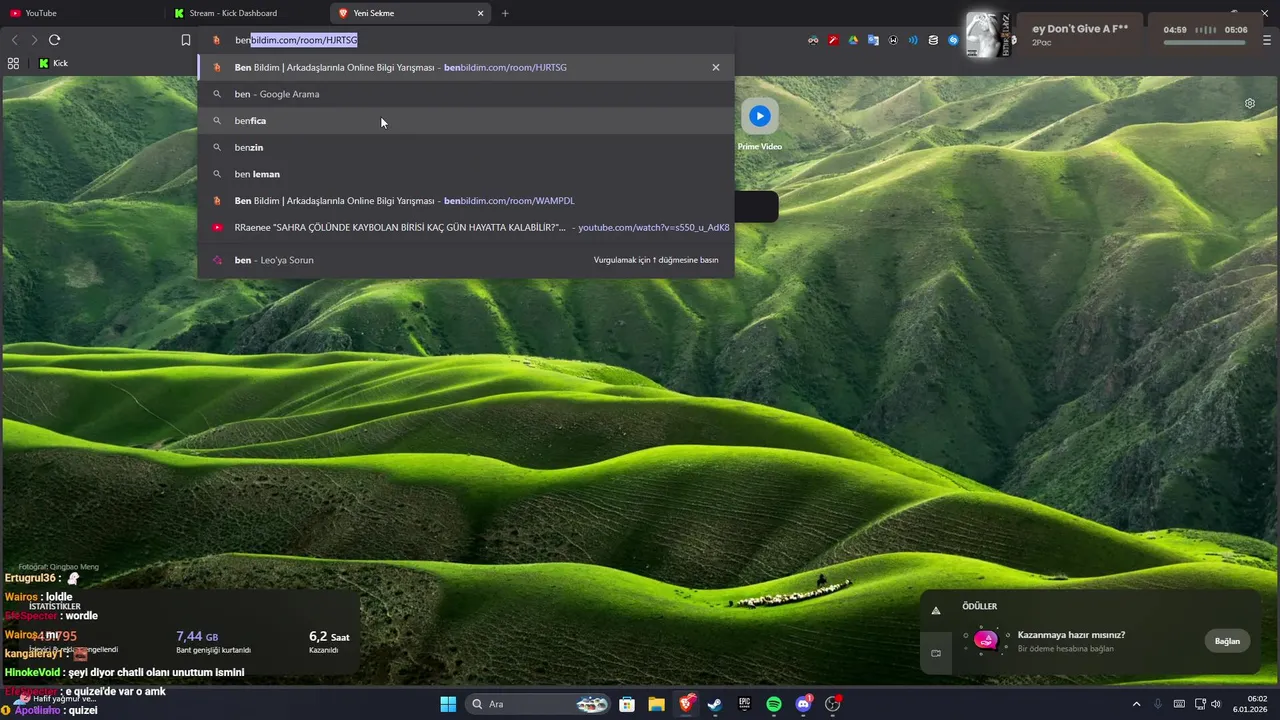1280x720 pixels.
Task: Open the RRaenee YouTube video suggestion
Action: (466, 227)
